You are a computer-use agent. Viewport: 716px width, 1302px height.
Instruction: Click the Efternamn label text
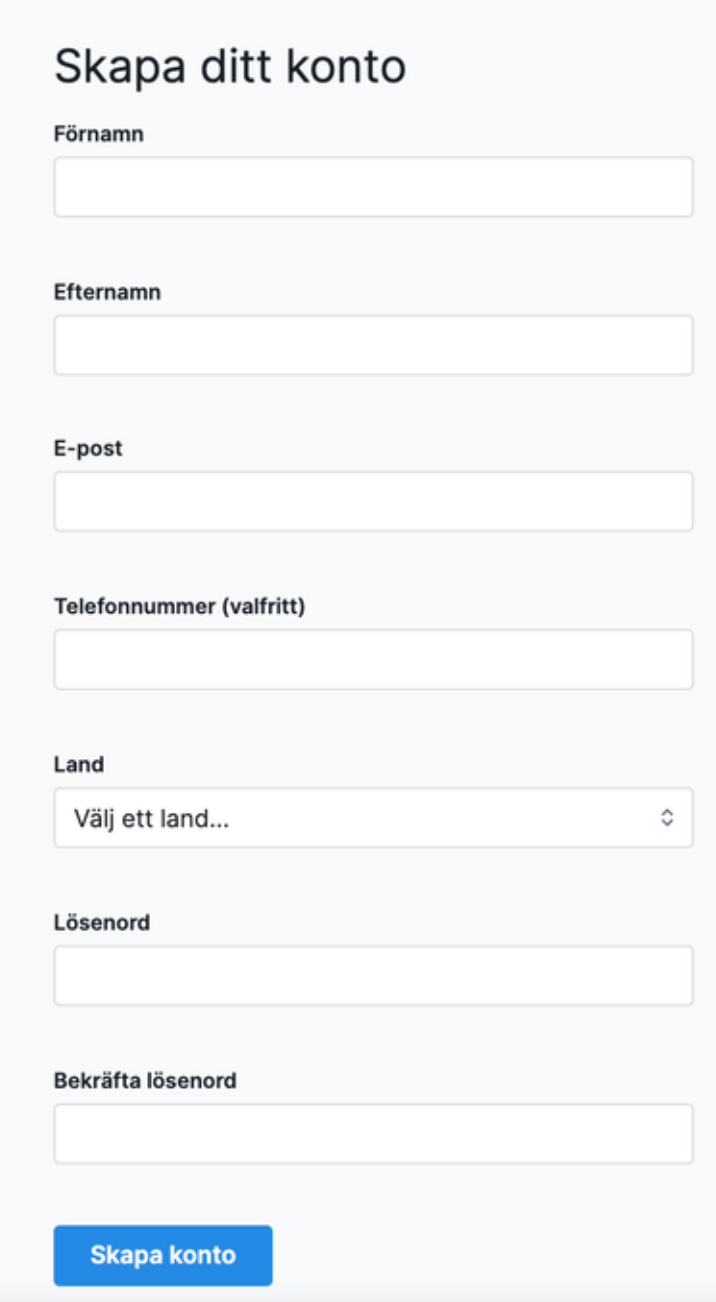click(x=107, y=292)
